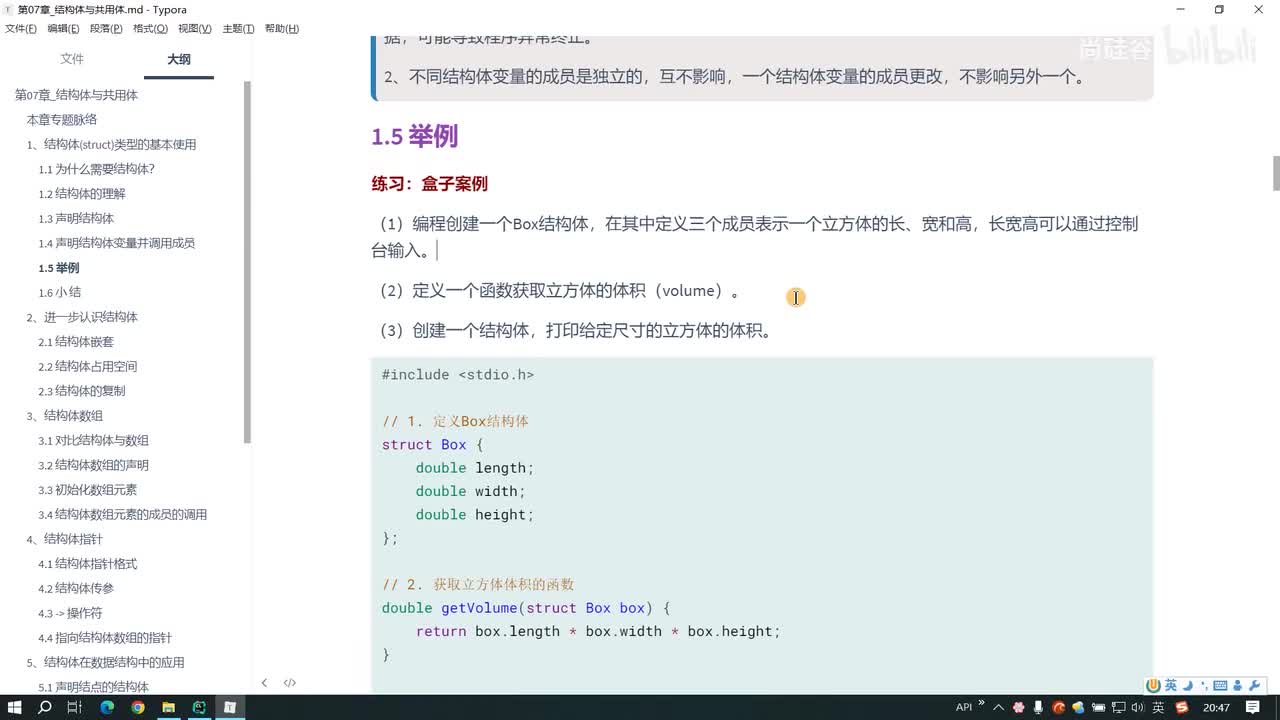
Task: Switch sidebar to the 文件 tab
Action: pyautogui.click(x=72, y=59)
